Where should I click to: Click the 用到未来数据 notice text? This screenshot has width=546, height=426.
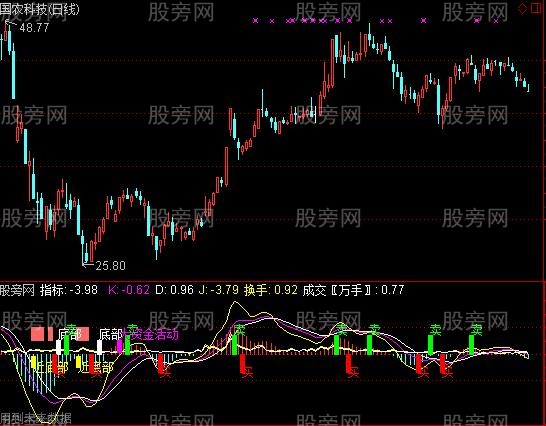tap(36, 418)
